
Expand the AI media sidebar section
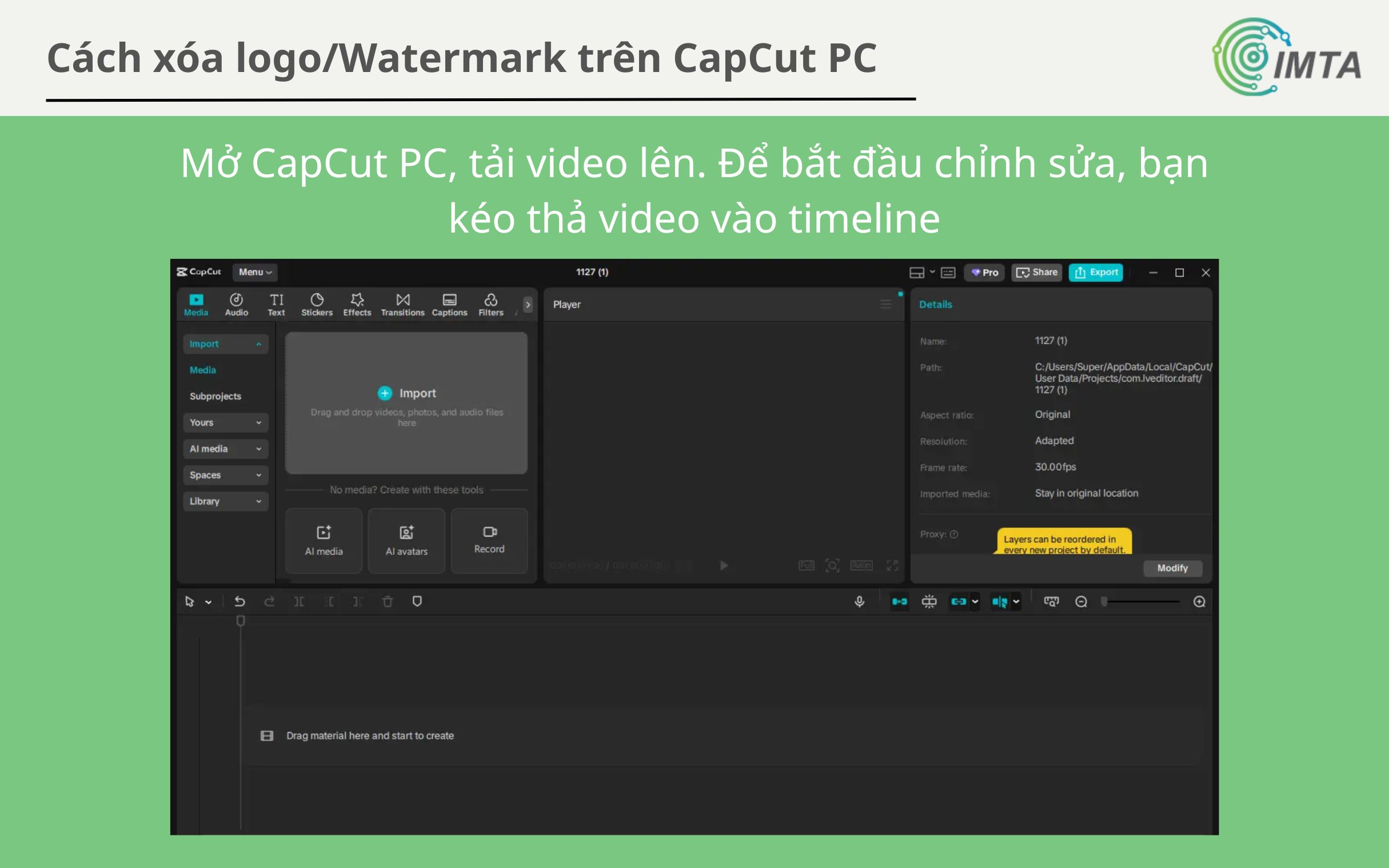coord(226,449)
